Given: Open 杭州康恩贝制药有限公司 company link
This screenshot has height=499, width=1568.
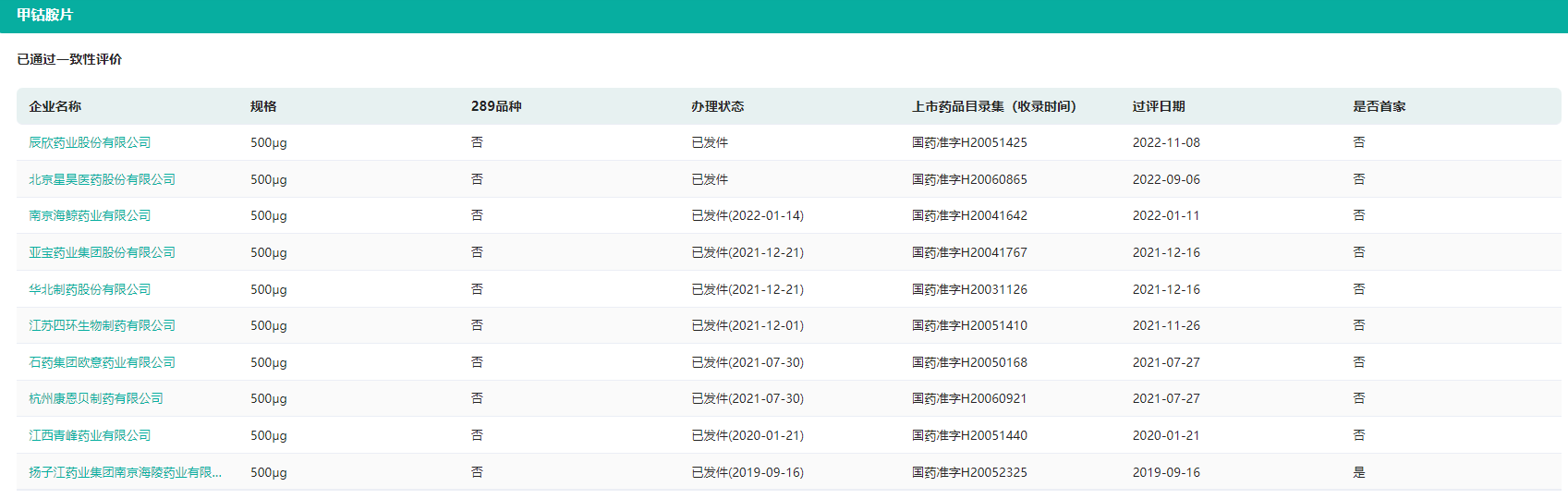Looking at the screenshot, I should coord(96,398).
